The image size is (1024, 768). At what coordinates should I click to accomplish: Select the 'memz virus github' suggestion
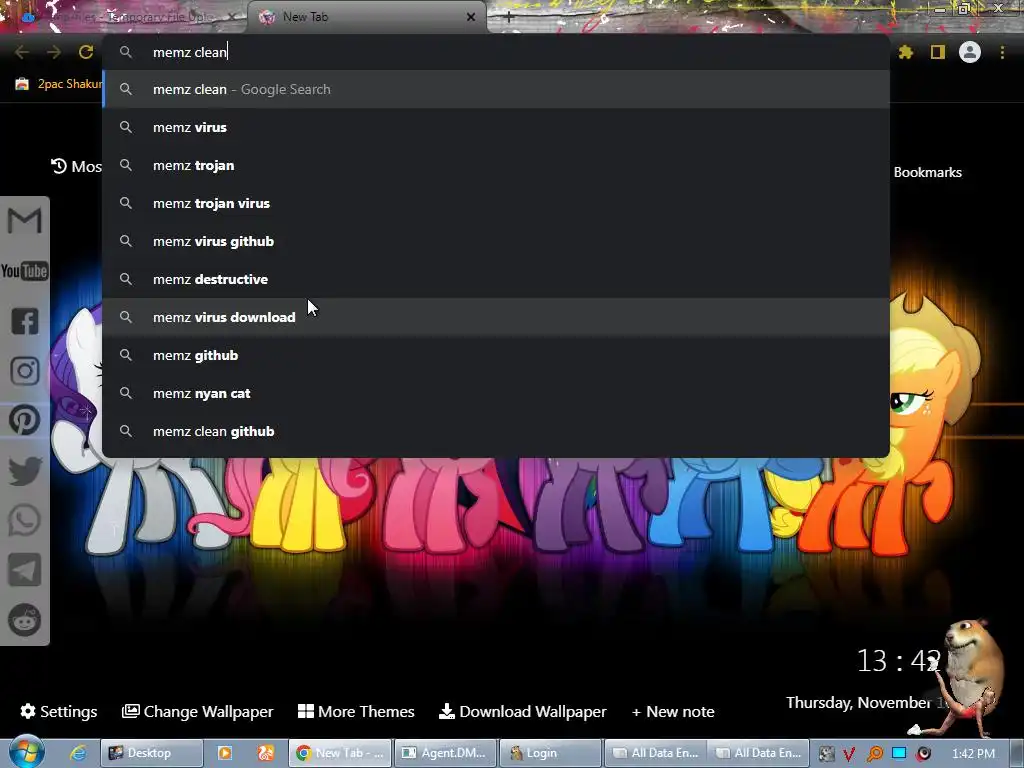[496, 241]
